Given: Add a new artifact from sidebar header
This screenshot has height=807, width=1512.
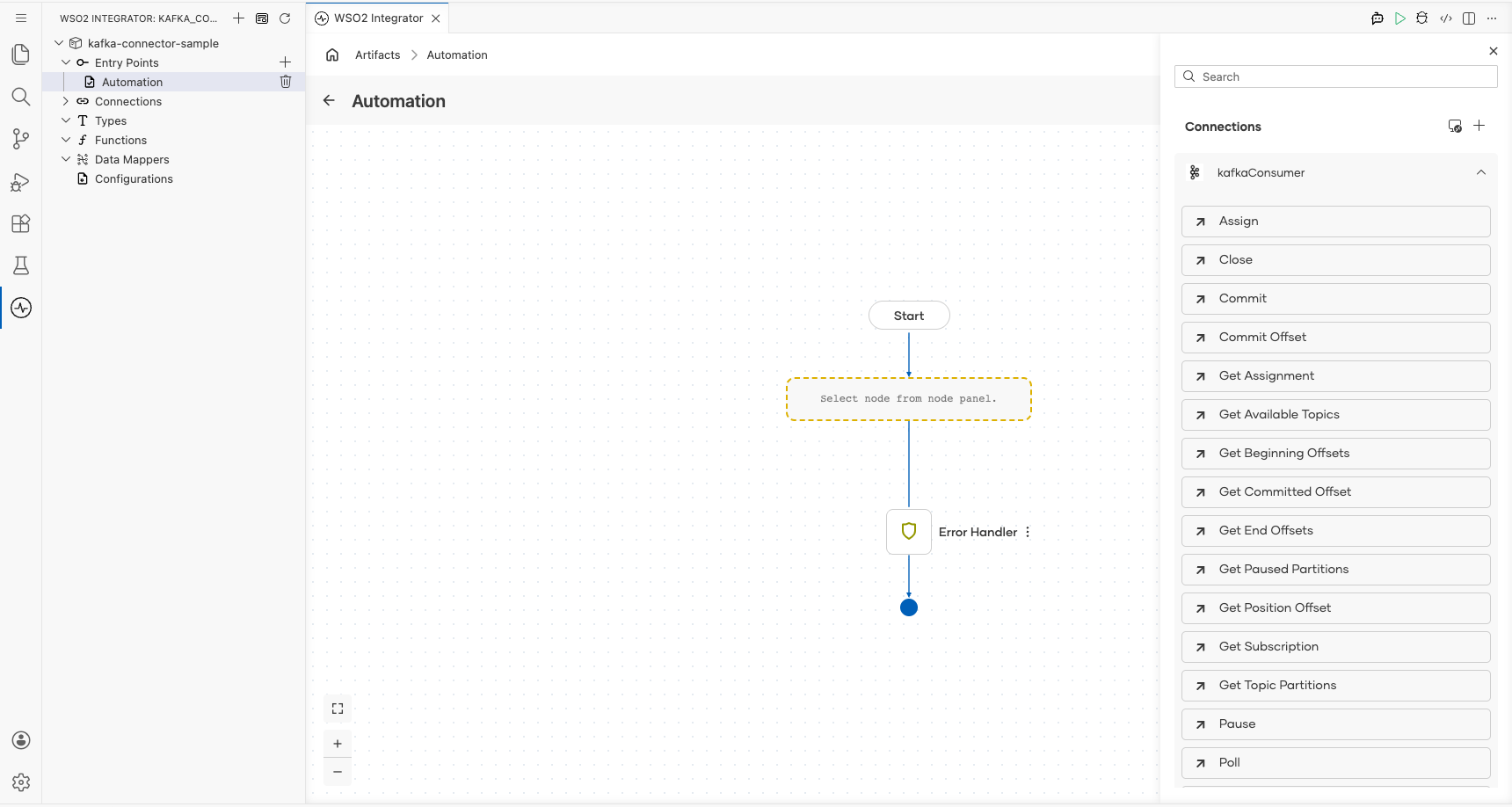Looking at the screenshot, I should coord(238,18).
